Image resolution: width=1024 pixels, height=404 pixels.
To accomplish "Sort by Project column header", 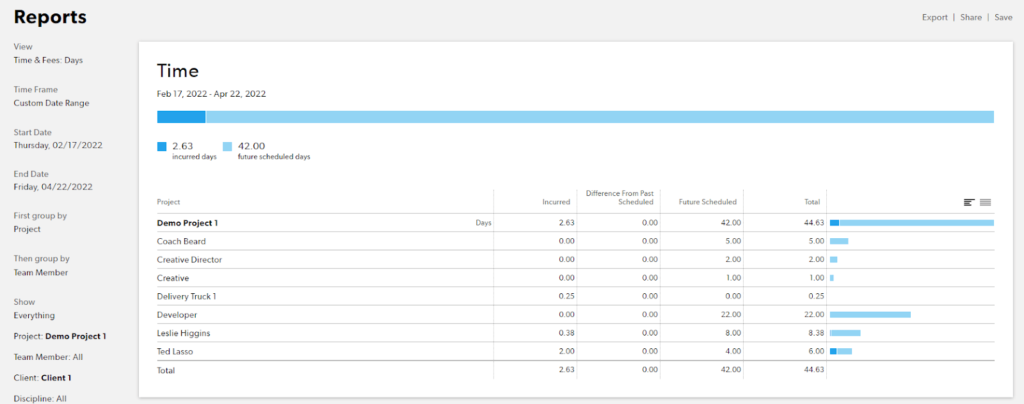I will tap(168, 202).
